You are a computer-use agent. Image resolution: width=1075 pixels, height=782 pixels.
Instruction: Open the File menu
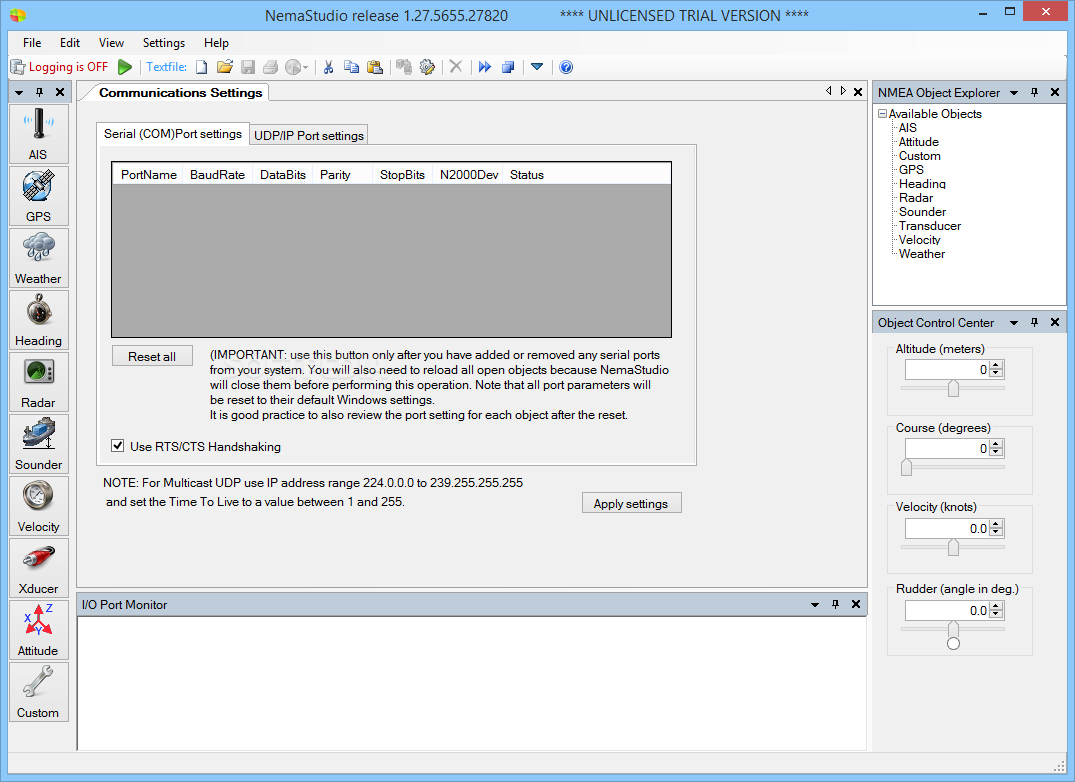(x=32, y=42)
